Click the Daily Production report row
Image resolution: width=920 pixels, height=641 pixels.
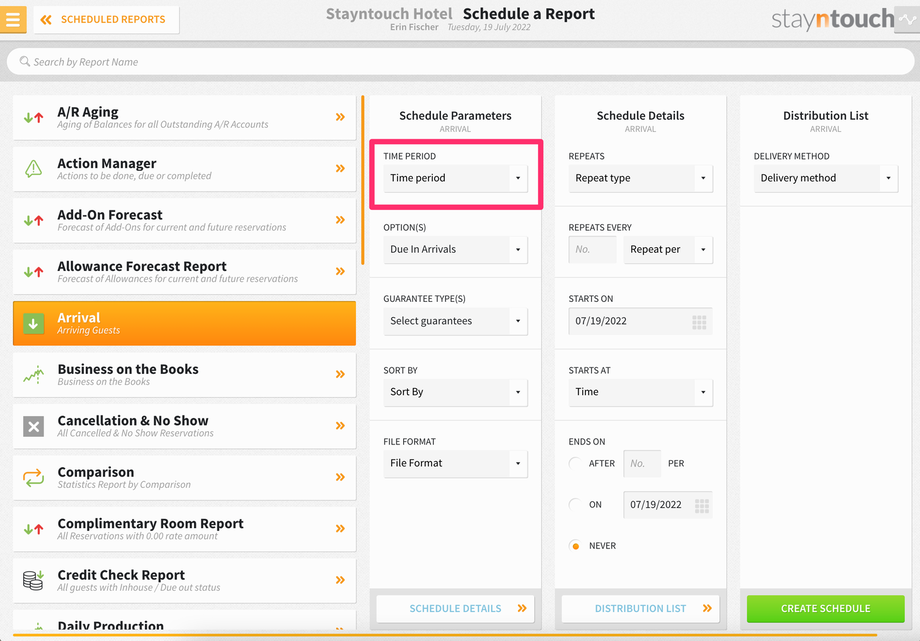click(184, 622)
